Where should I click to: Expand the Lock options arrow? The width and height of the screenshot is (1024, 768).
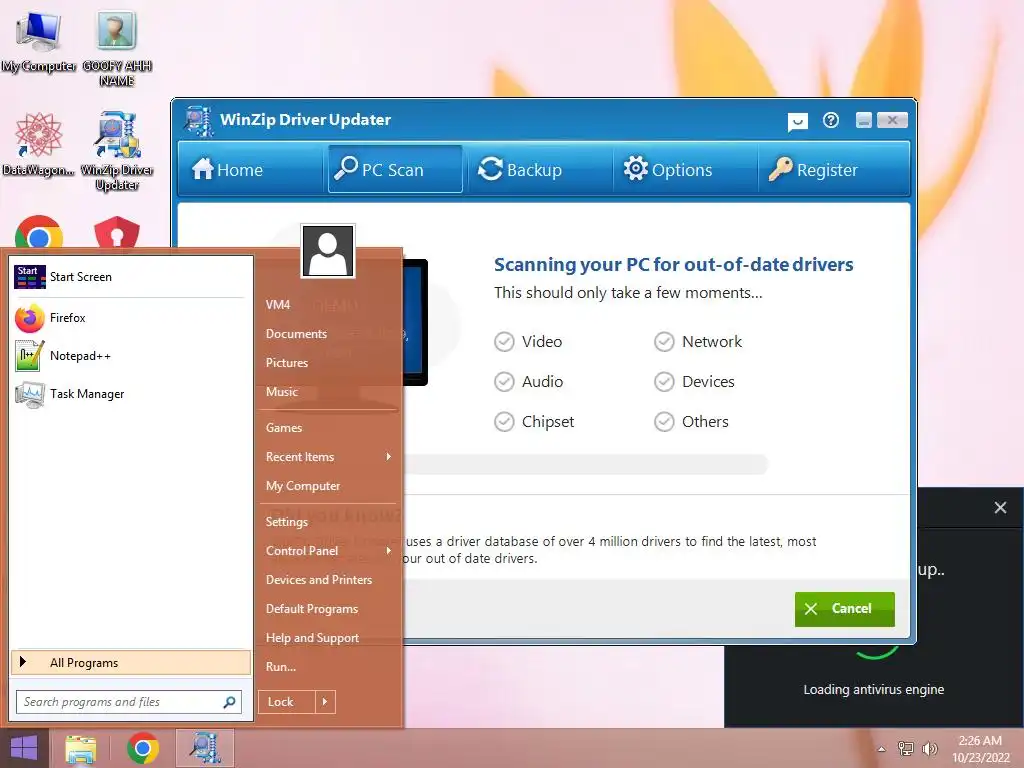(325, 702)
